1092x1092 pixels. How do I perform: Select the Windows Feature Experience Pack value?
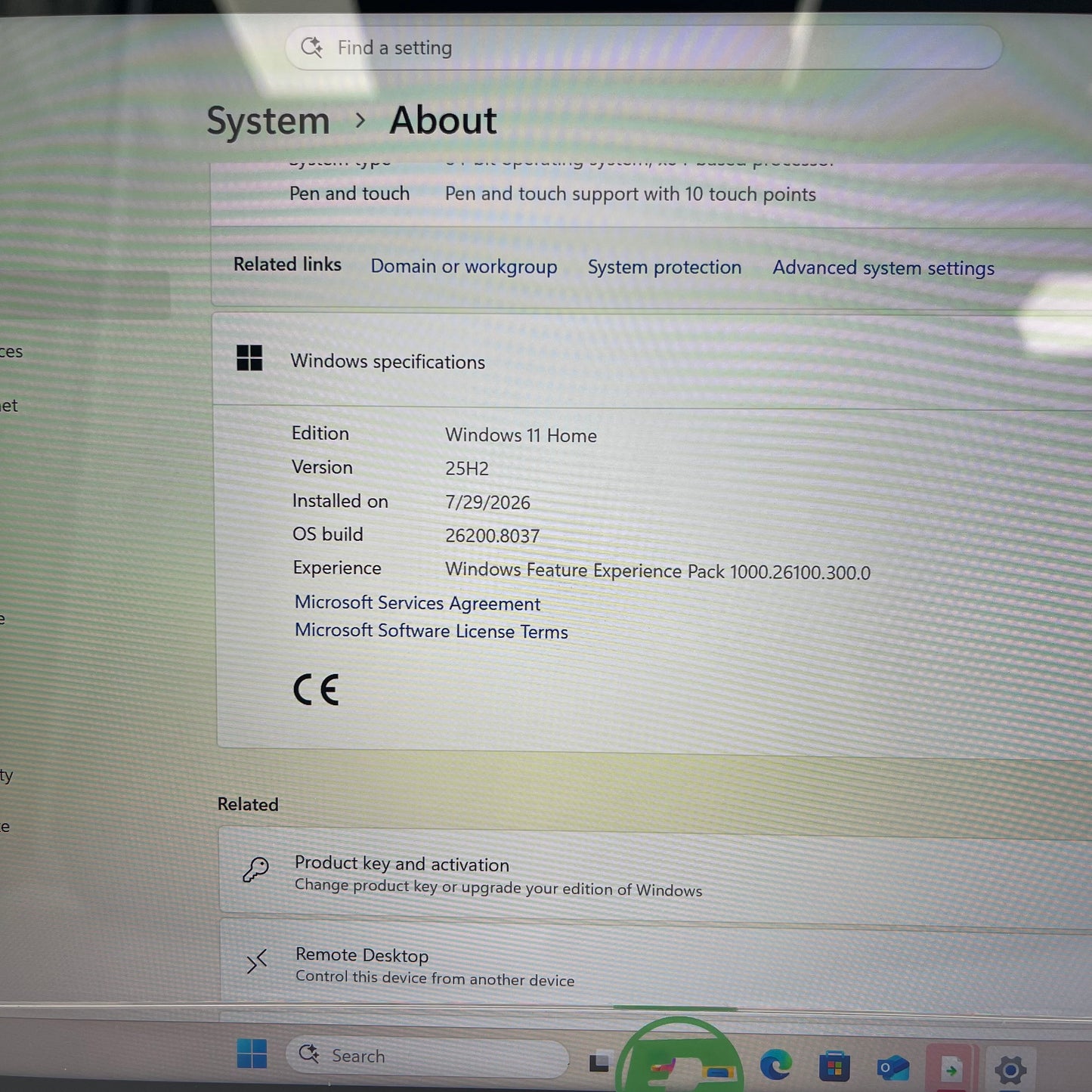pos(657,571)
